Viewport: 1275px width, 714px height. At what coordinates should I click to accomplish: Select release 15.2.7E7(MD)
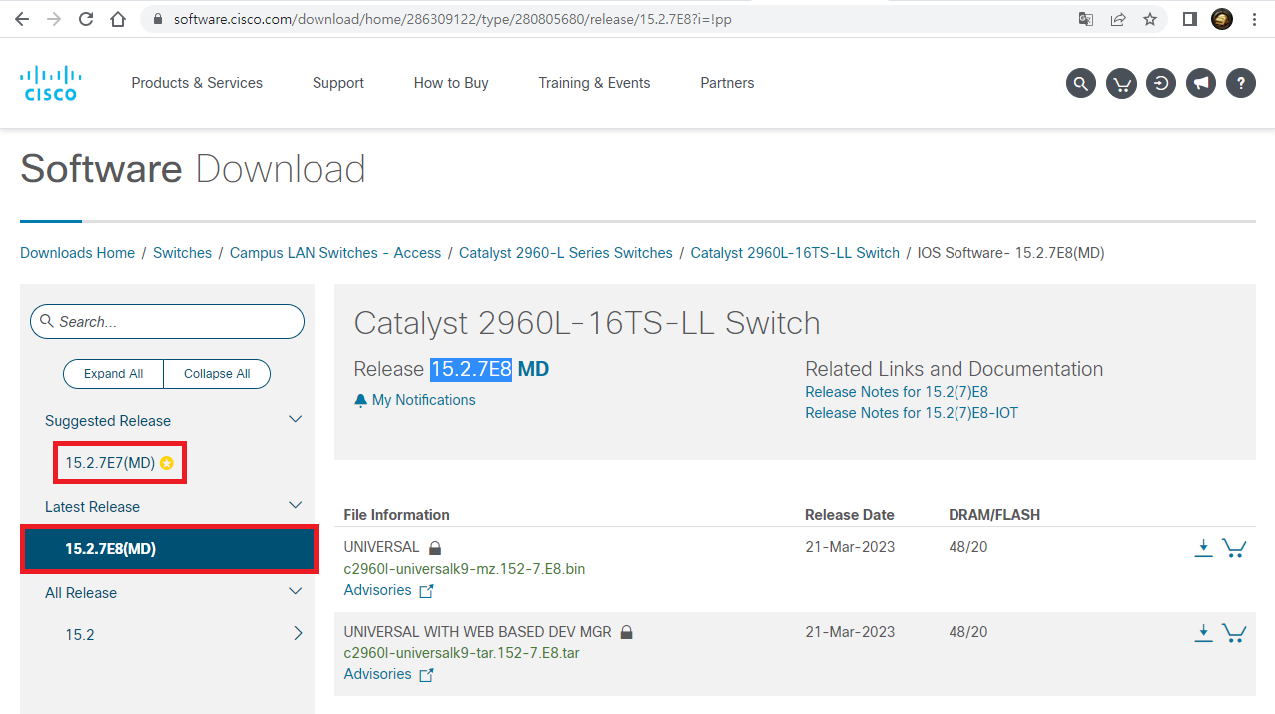coord(110,463)
